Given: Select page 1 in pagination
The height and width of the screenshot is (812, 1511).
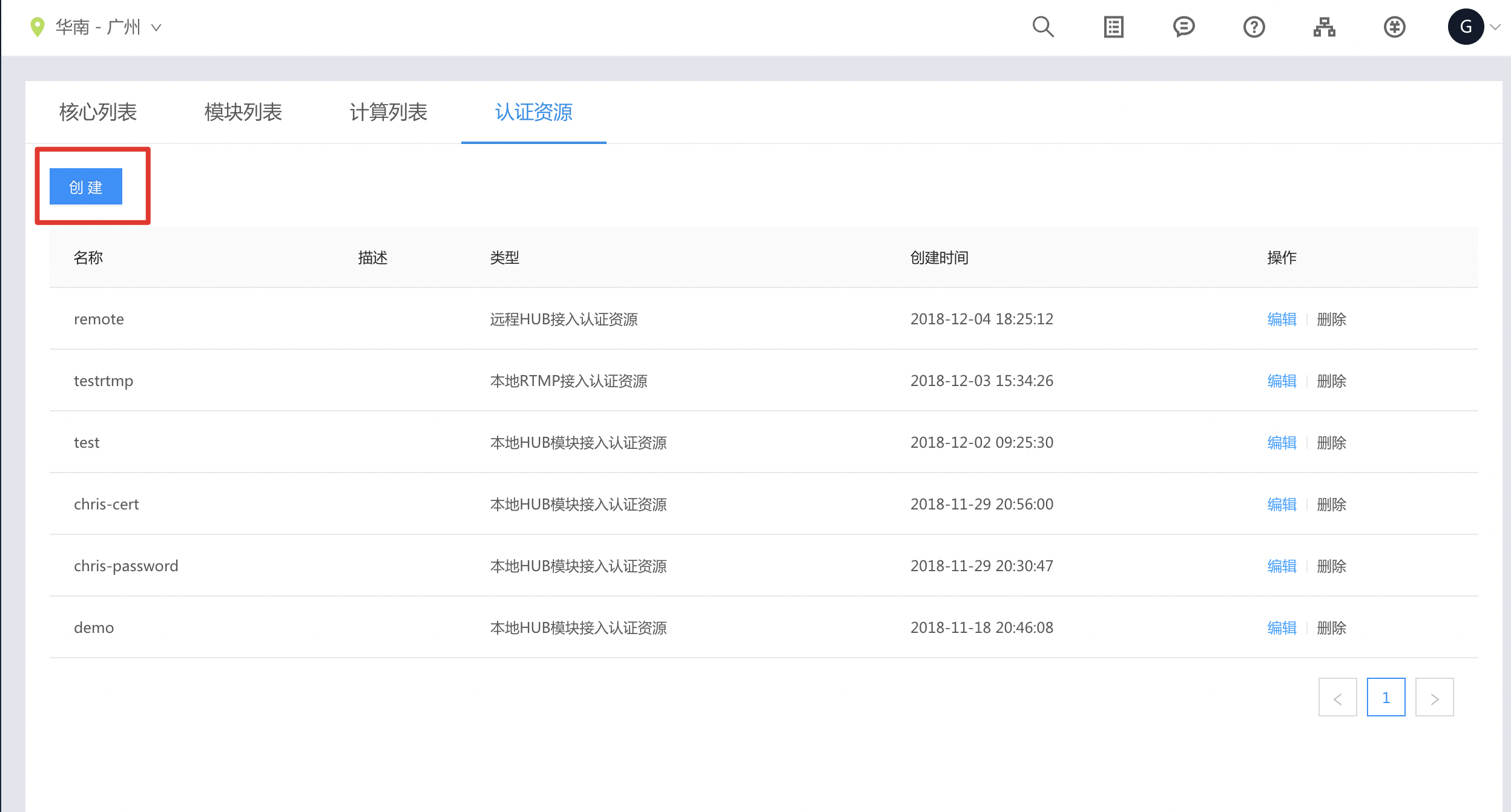Looking at the screenshot, I should coord(1386,698).
